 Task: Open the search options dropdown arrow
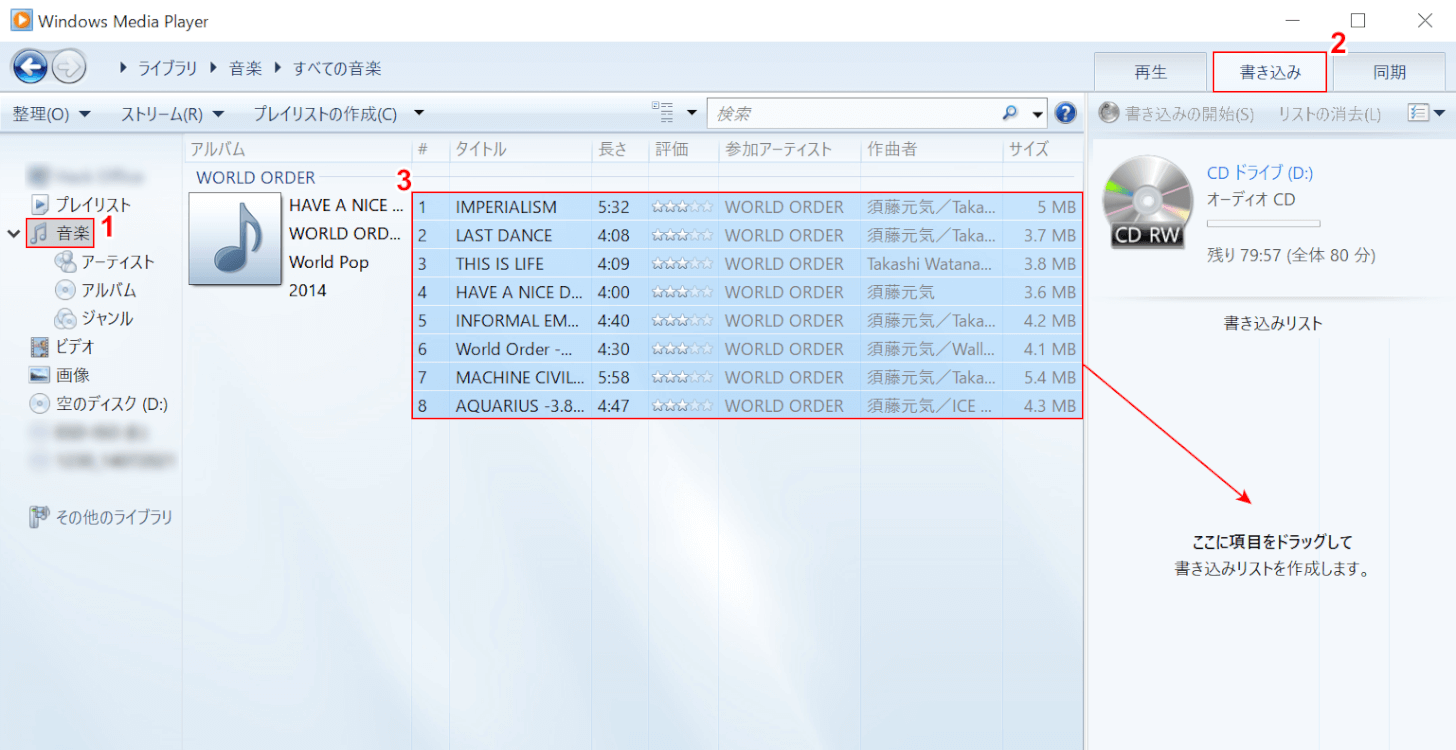coord(1038,114)
